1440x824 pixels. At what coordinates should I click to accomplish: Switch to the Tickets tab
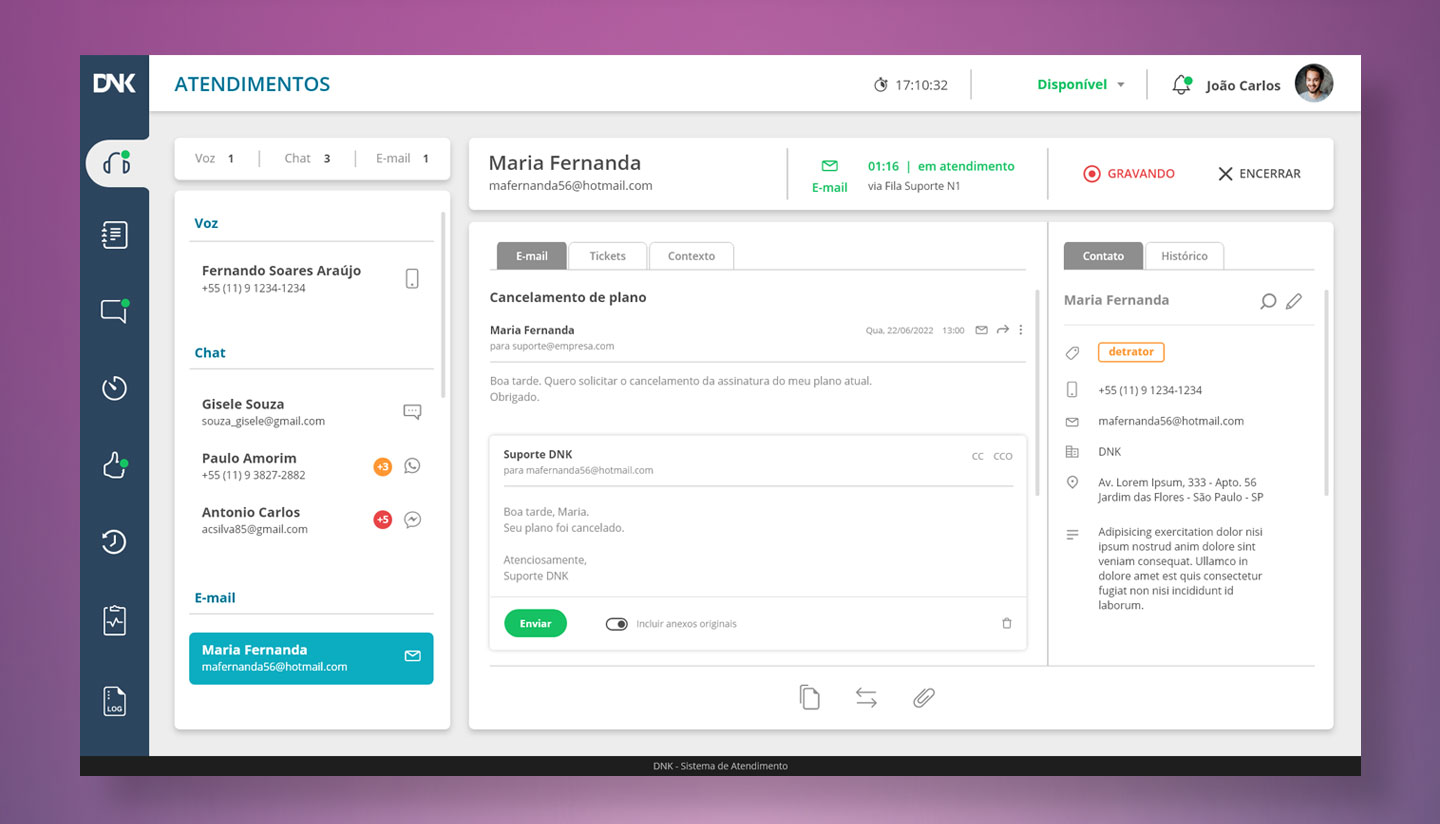tap(607, 256)
